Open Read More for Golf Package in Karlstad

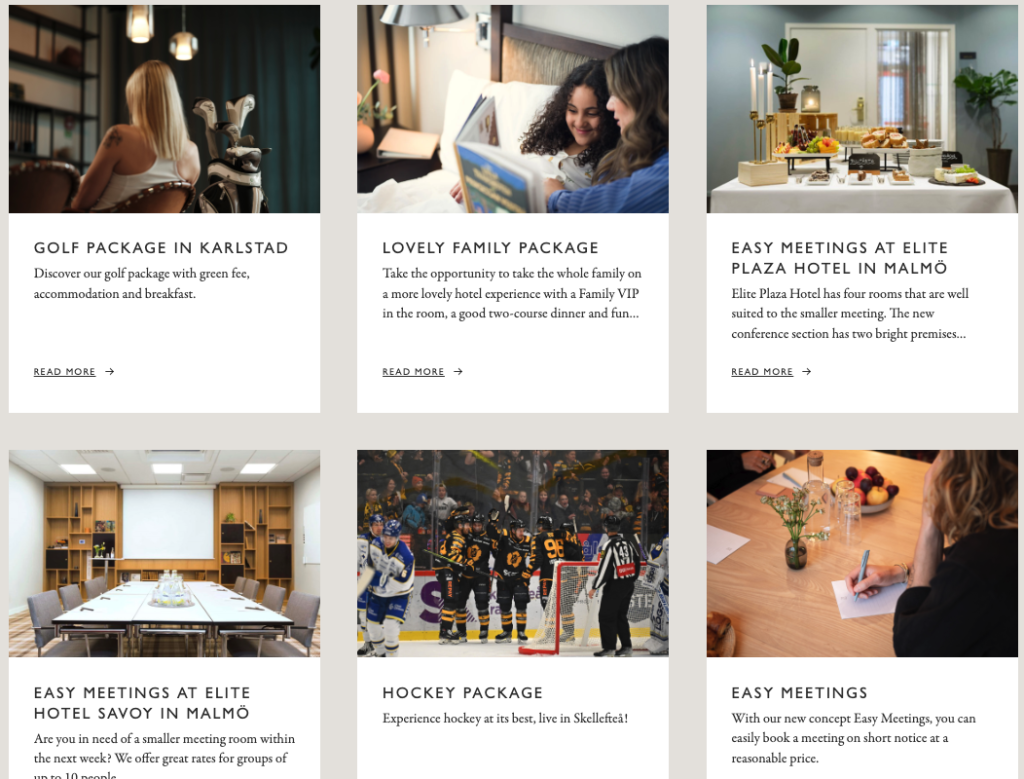point(65,372)
